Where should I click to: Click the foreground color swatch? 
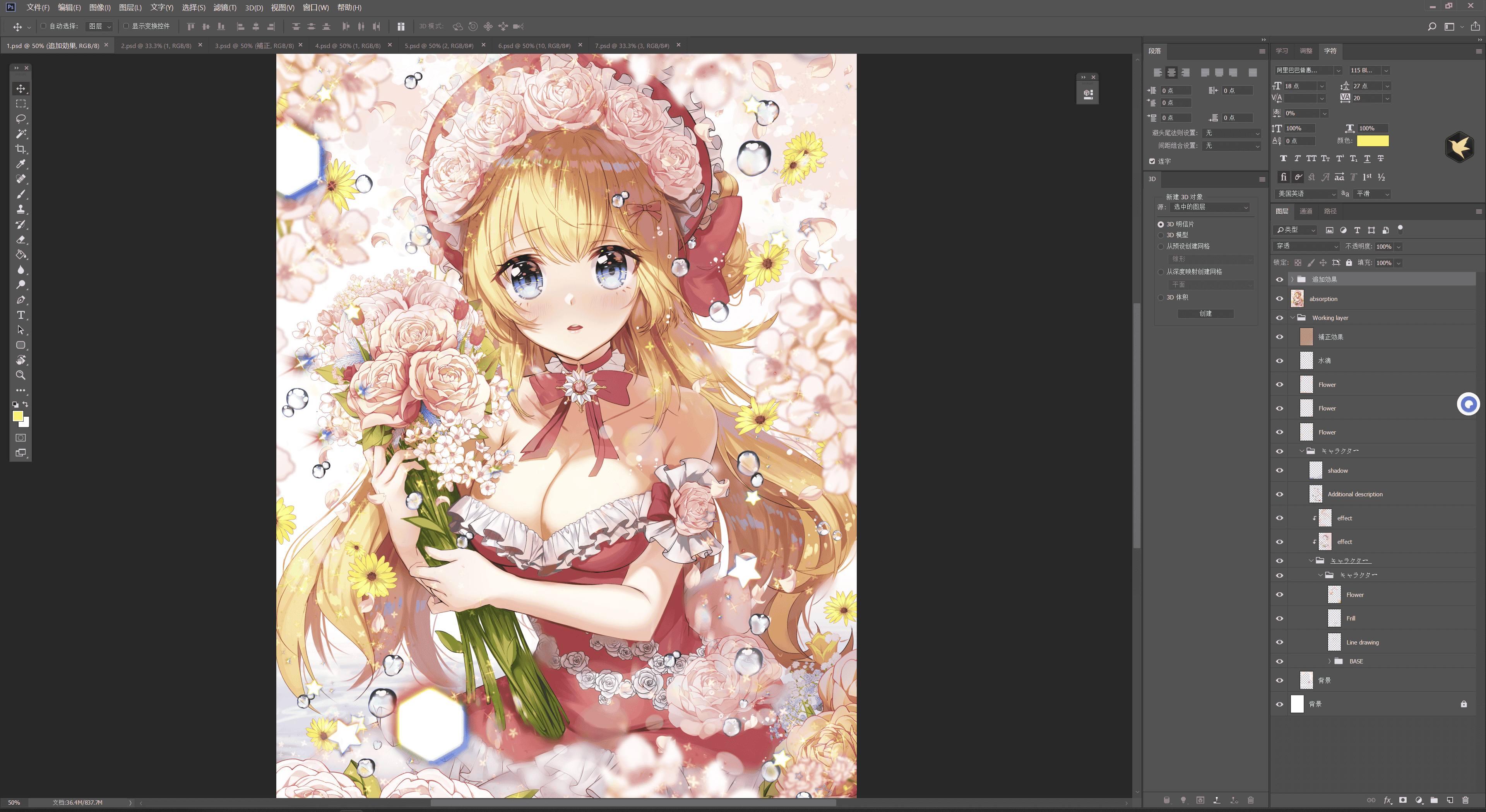click(18, 416)
